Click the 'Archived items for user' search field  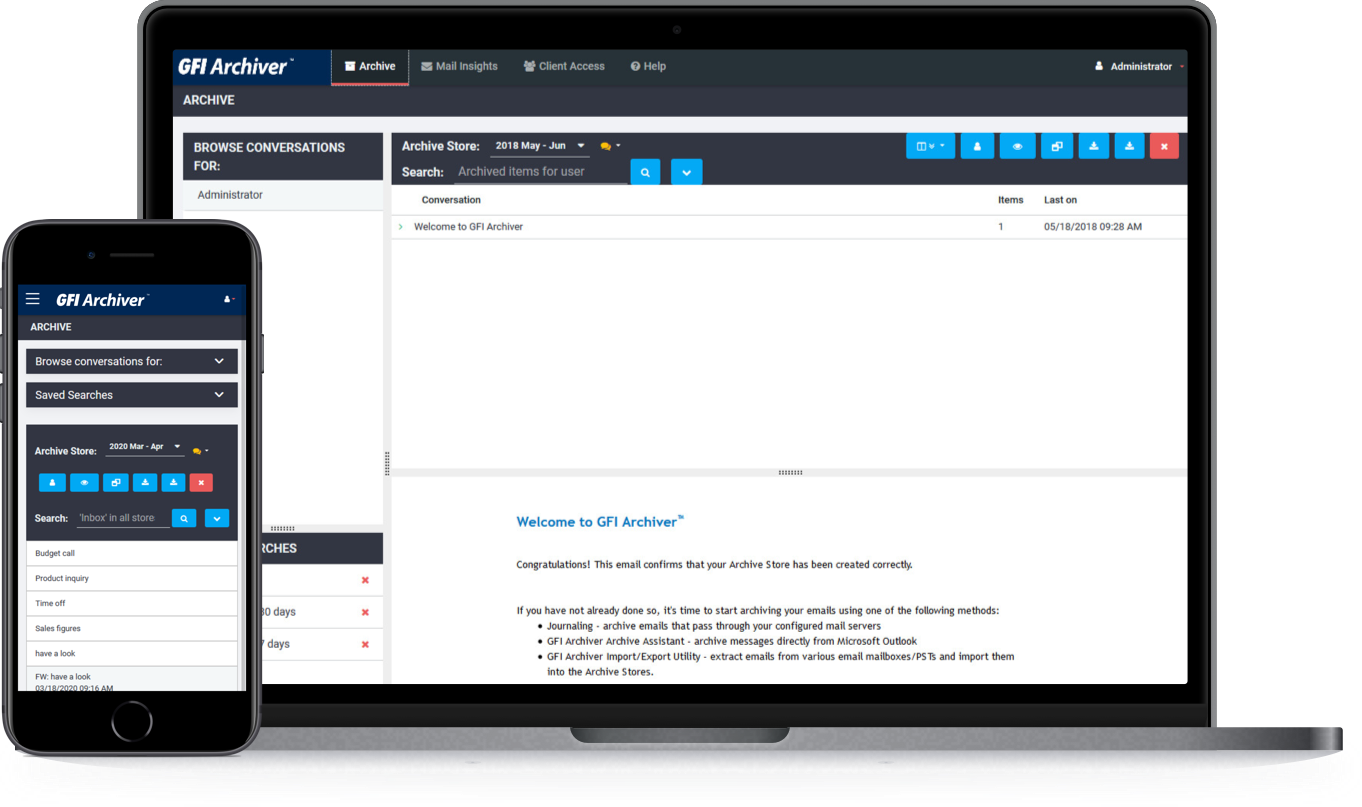540,172
